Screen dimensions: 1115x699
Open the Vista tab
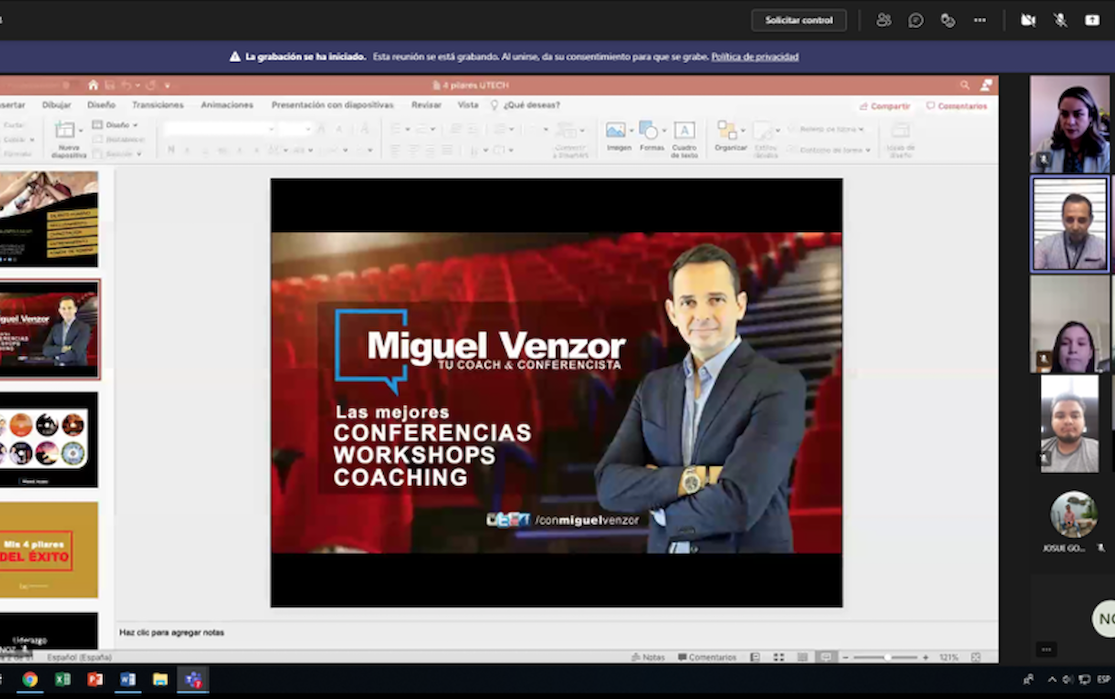click(468, 105)
